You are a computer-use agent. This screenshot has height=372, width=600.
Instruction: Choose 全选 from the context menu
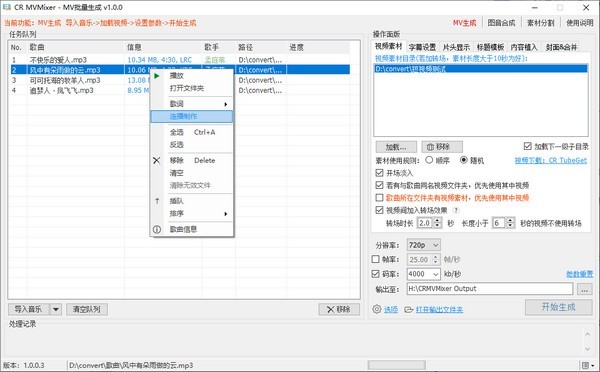192,132
